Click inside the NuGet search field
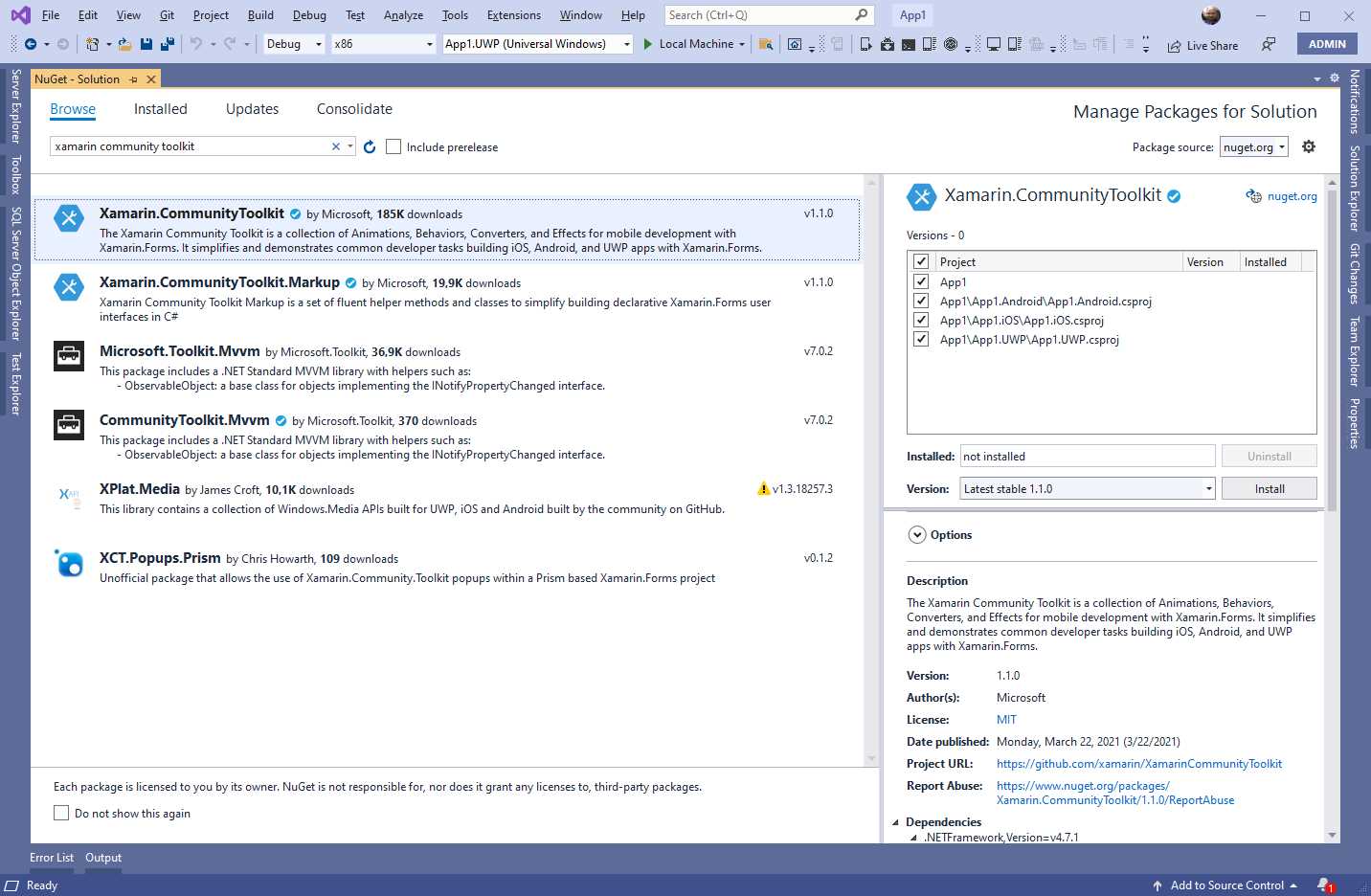This screenshot has width=1371, height=896. (x=191, y=146)
